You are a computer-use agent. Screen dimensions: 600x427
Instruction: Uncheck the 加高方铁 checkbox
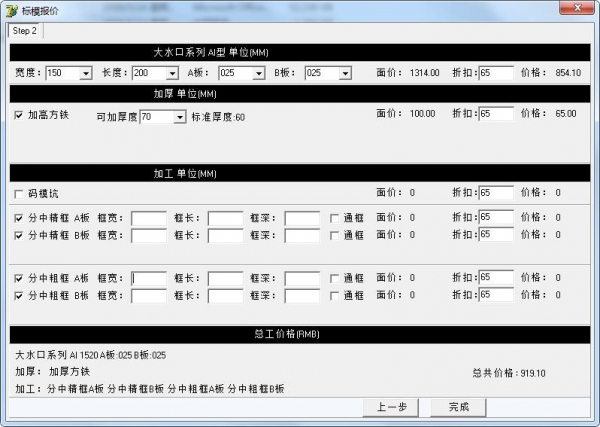point(18,115)
